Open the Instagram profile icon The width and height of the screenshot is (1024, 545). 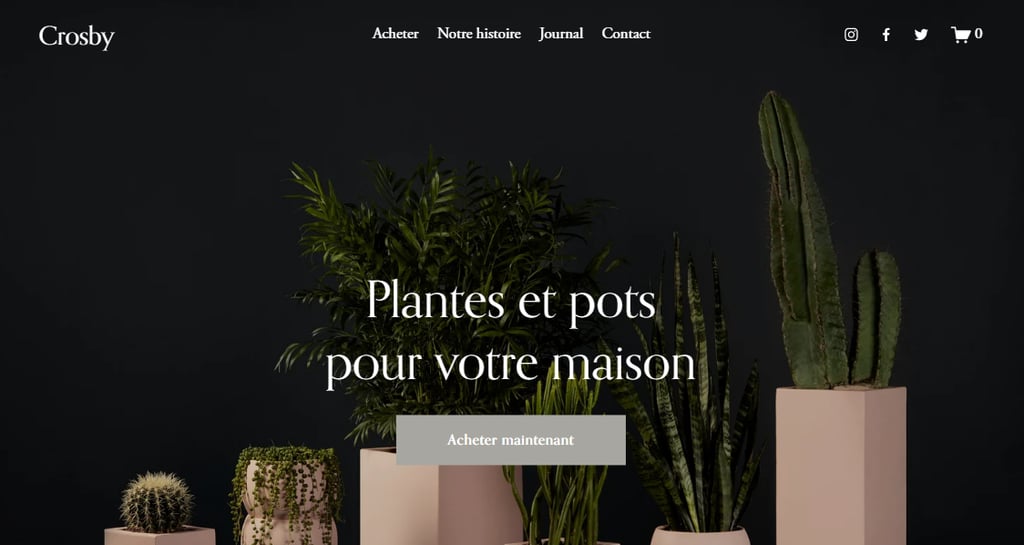851,35
